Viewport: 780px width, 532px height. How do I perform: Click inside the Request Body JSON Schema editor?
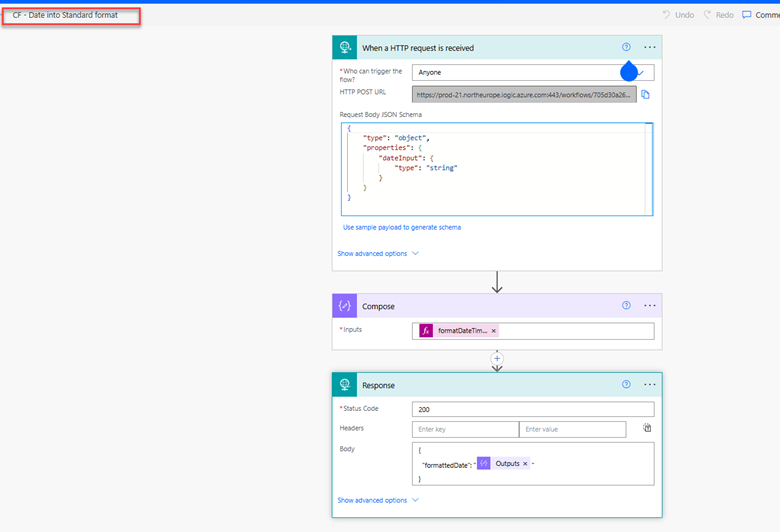[497, 169]
